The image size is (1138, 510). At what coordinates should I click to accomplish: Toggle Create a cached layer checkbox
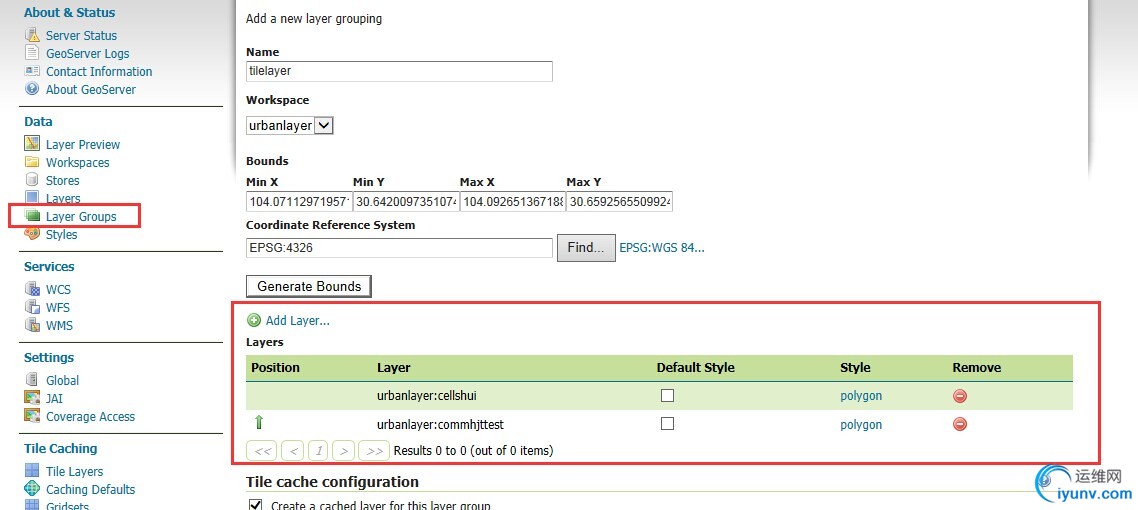click(255, 505)
